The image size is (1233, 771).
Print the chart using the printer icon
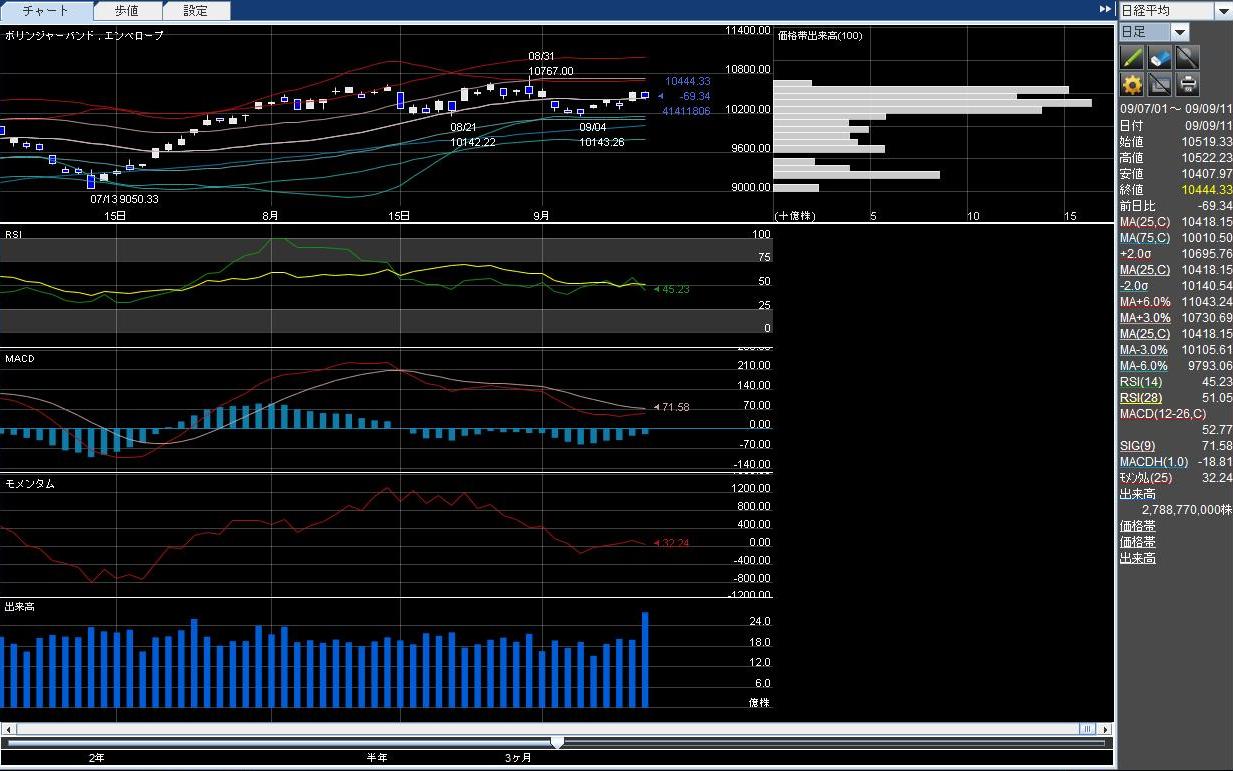[x=1187, y=84]
